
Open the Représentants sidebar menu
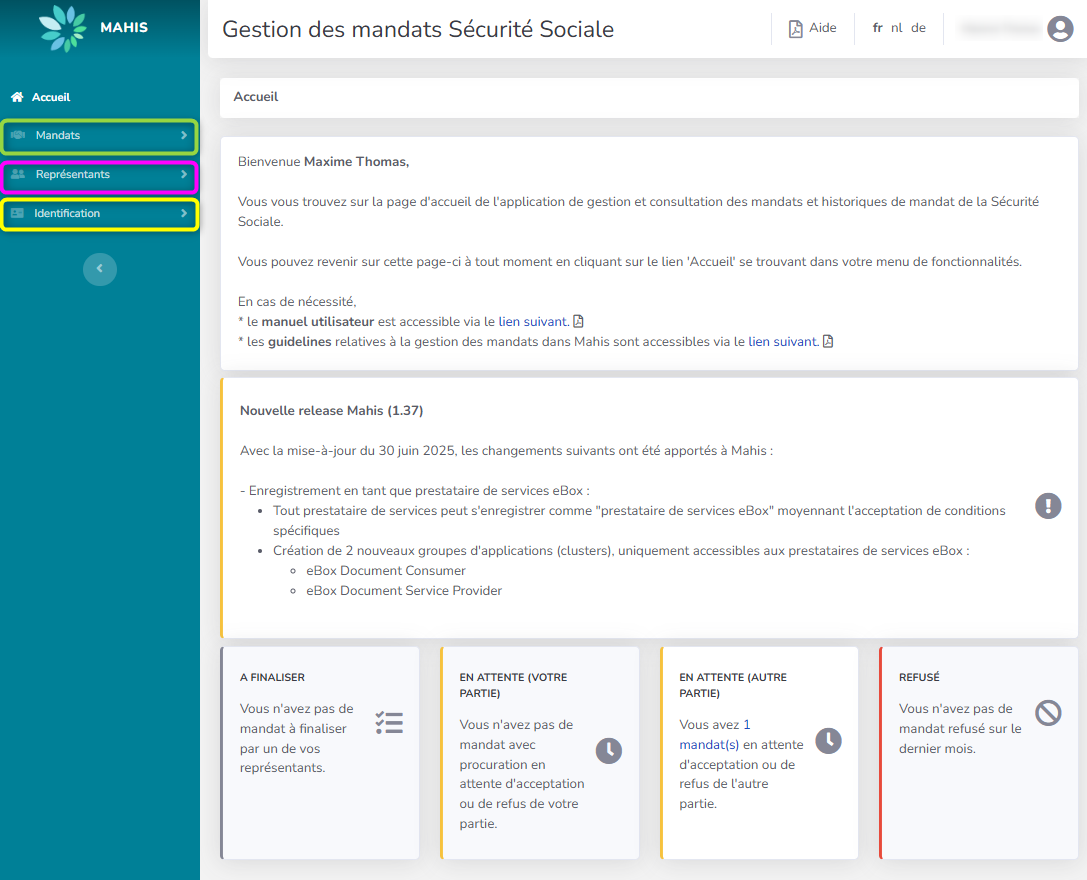point(100,175)
